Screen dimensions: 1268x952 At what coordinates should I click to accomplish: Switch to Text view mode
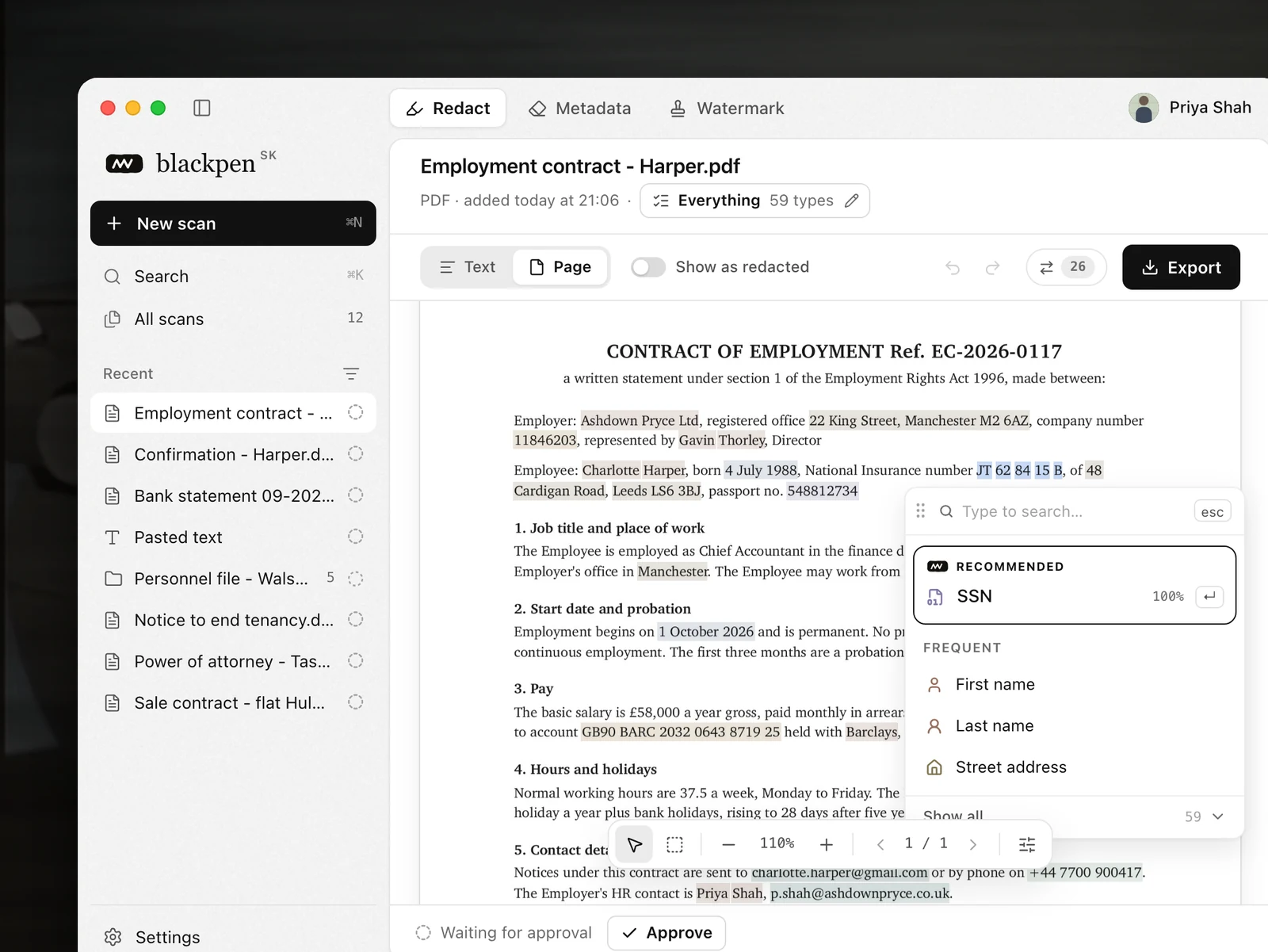(468, 267)
